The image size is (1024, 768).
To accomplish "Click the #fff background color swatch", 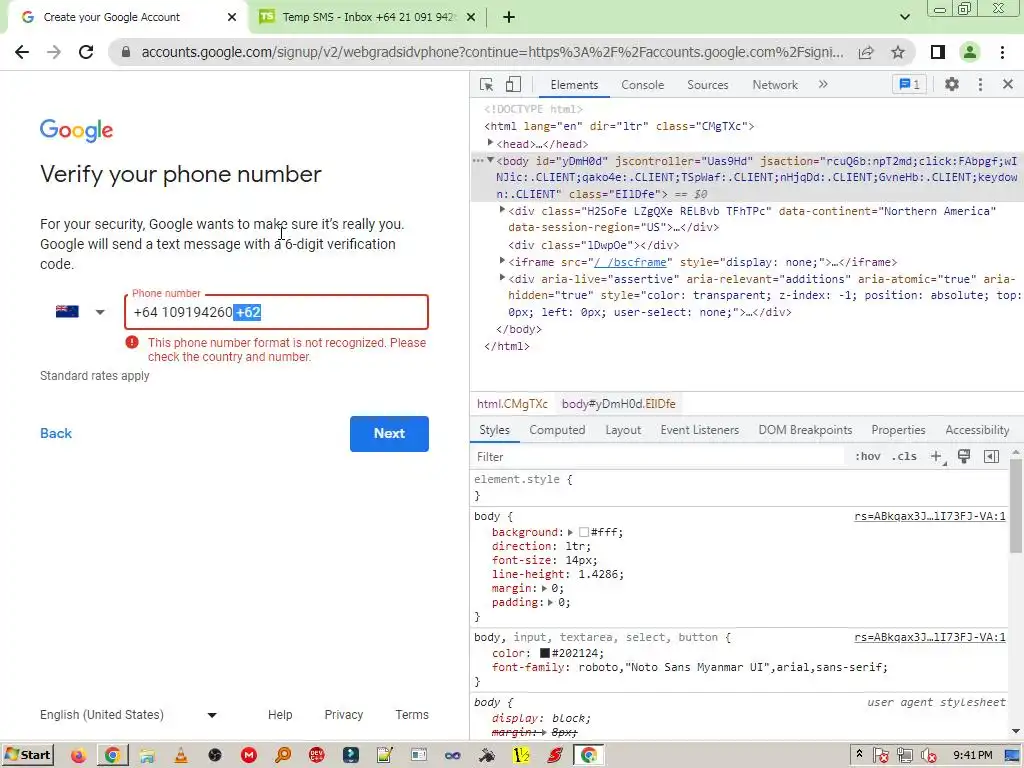I will click(584, 532).
